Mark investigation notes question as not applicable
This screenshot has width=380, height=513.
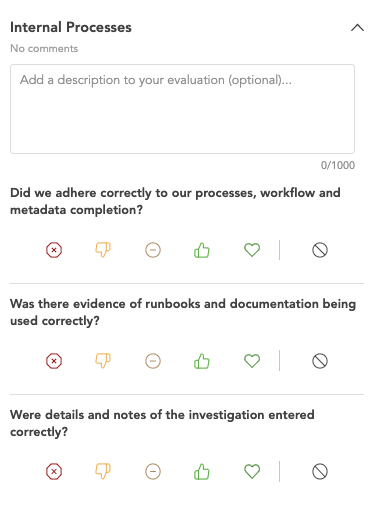coord(320,472)
